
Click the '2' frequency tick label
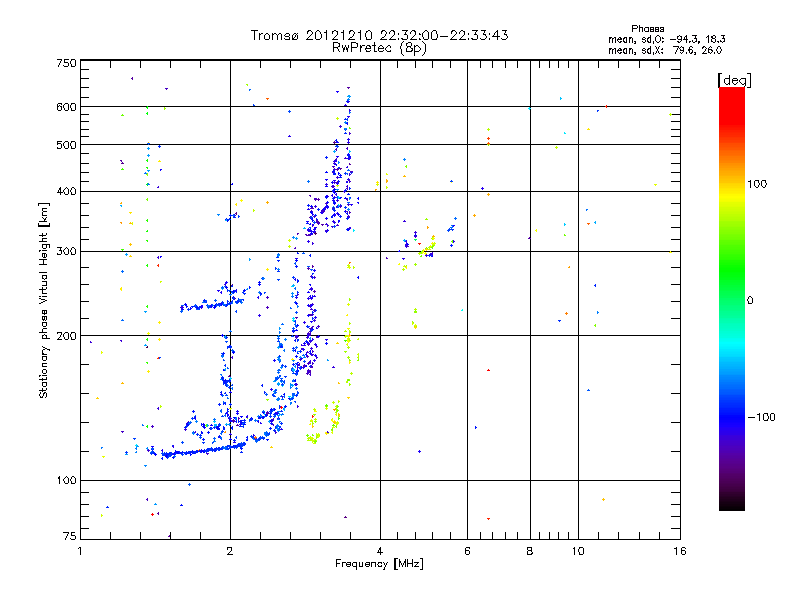230,551
